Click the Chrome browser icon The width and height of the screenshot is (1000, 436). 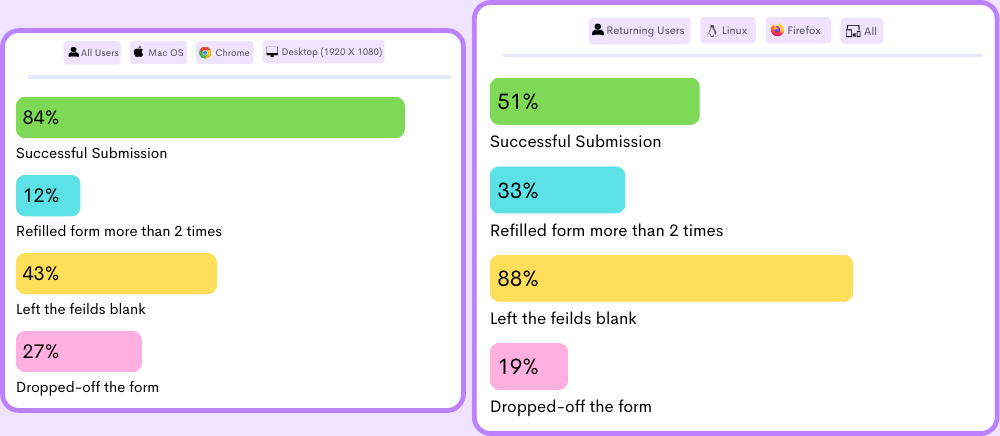[x=205, y=52]
